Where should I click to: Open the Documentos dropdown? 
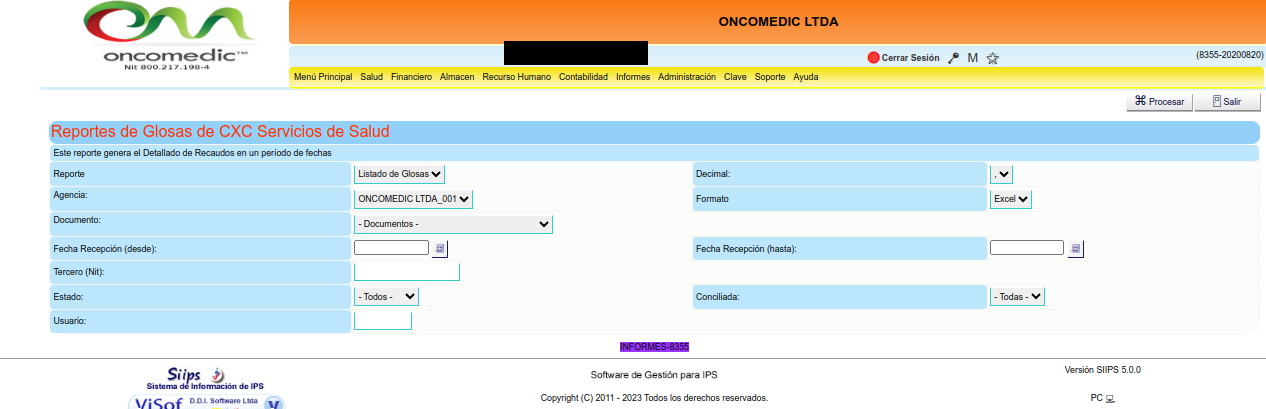(x=453, y=224)
